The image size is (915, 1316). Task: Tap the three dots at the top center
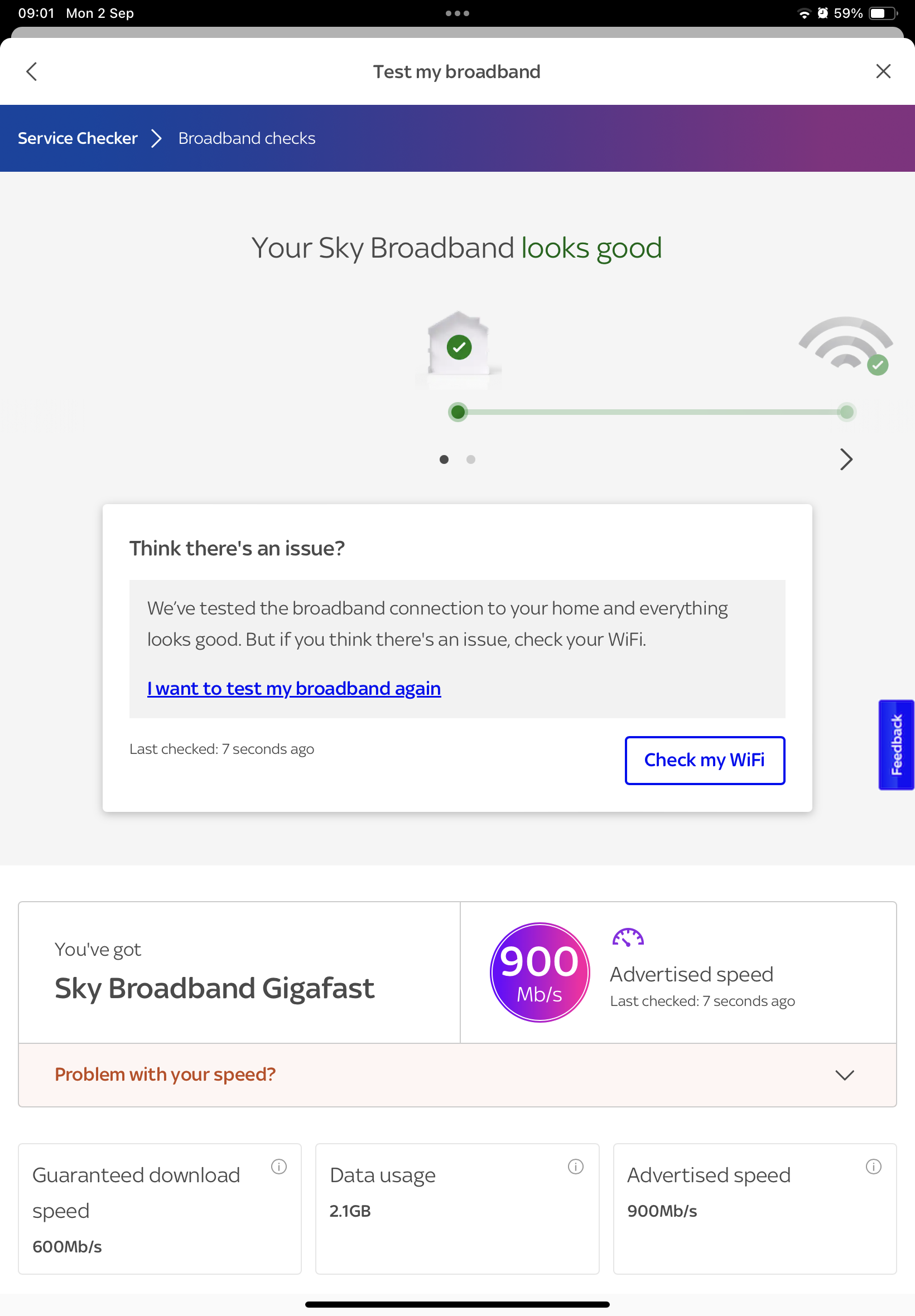pyautogui.click(x=457, y=13)
